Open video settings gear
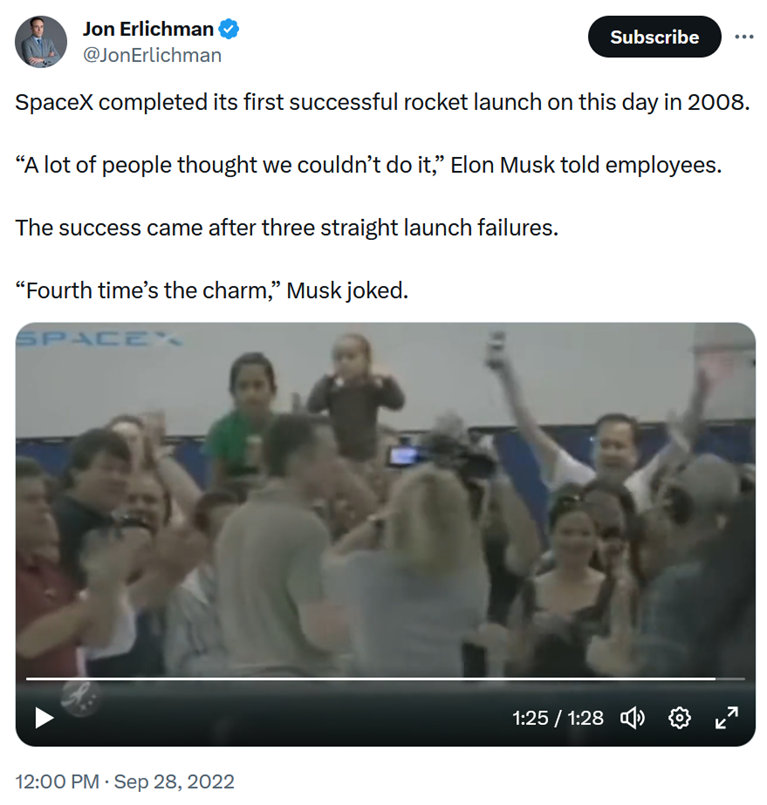 (680, 717)
